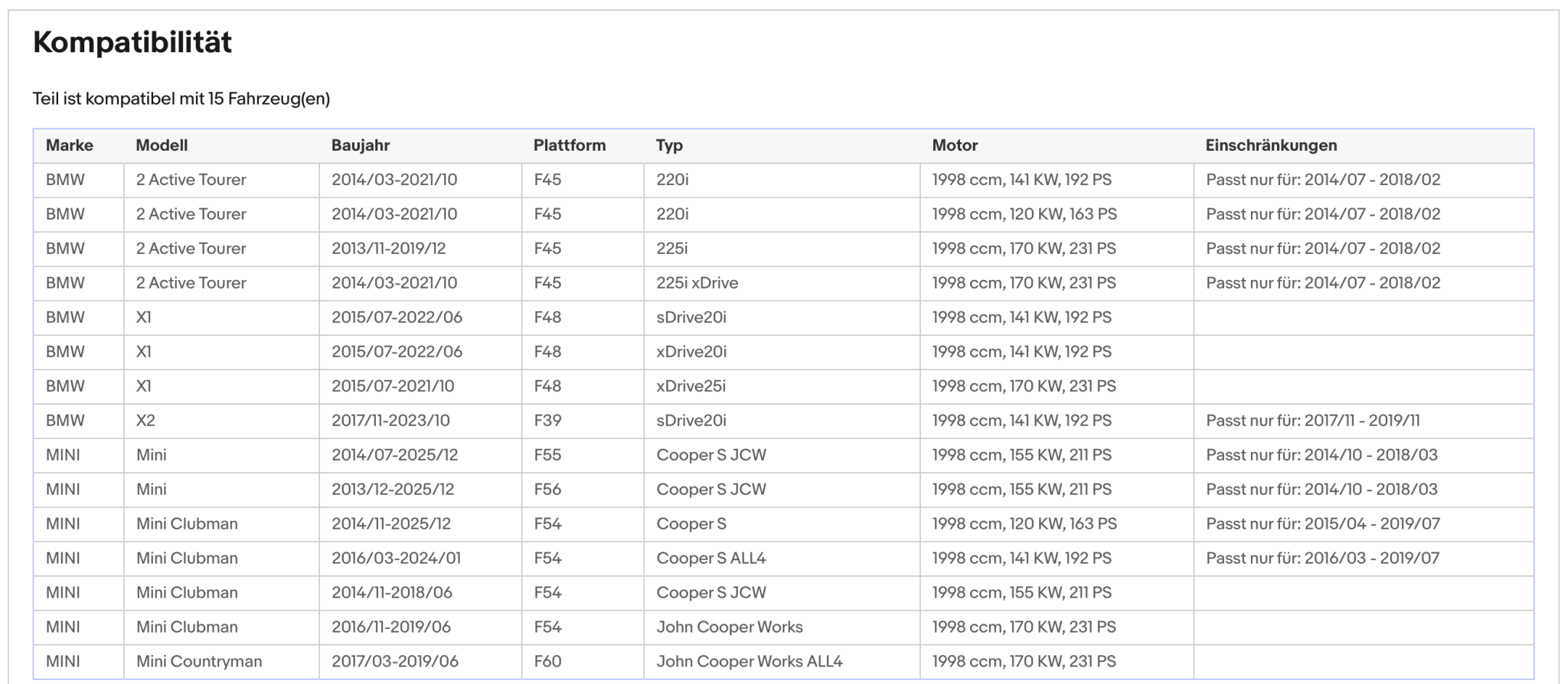The width and height of the screenshot is (1568, 684).
Task: Click the F39 platform cell
Action: click(x=583, y=421)
